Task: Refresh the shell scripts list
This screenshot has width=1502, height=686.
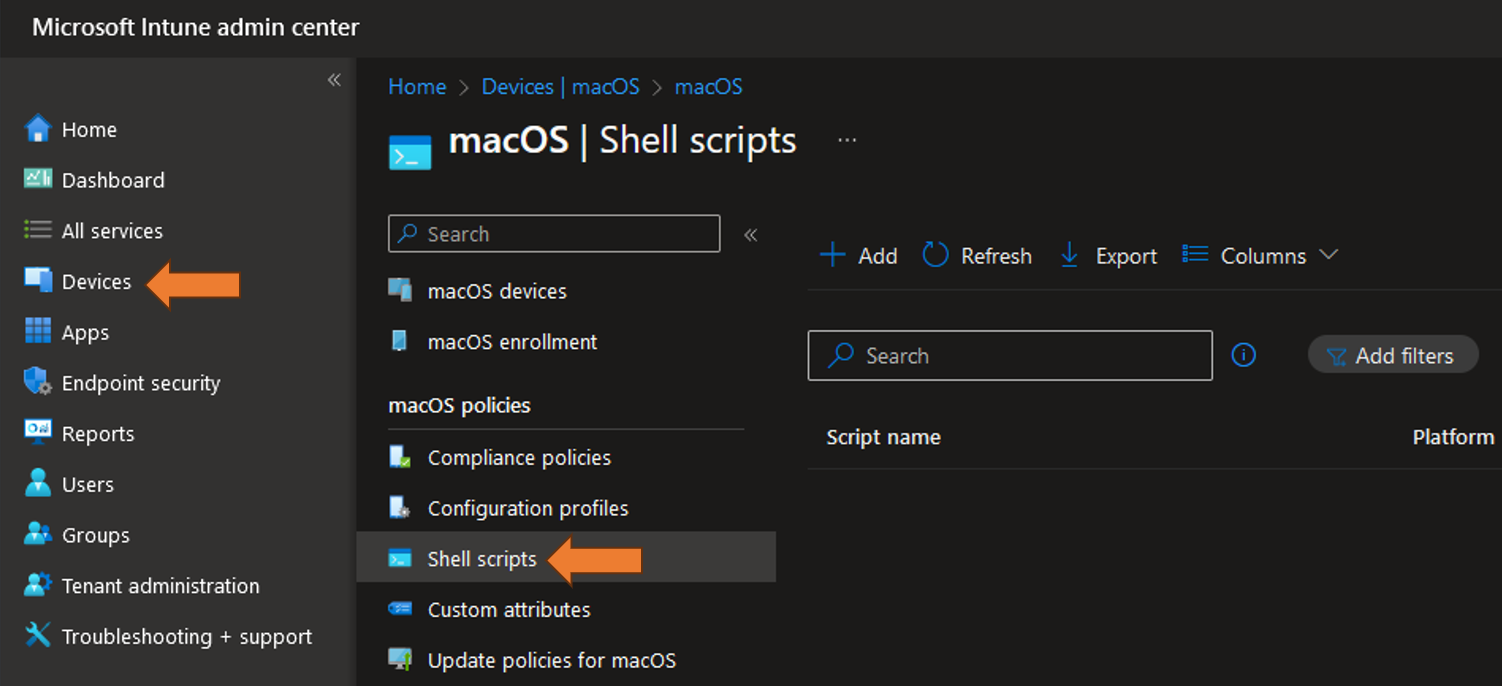Action: click(977, 255)
